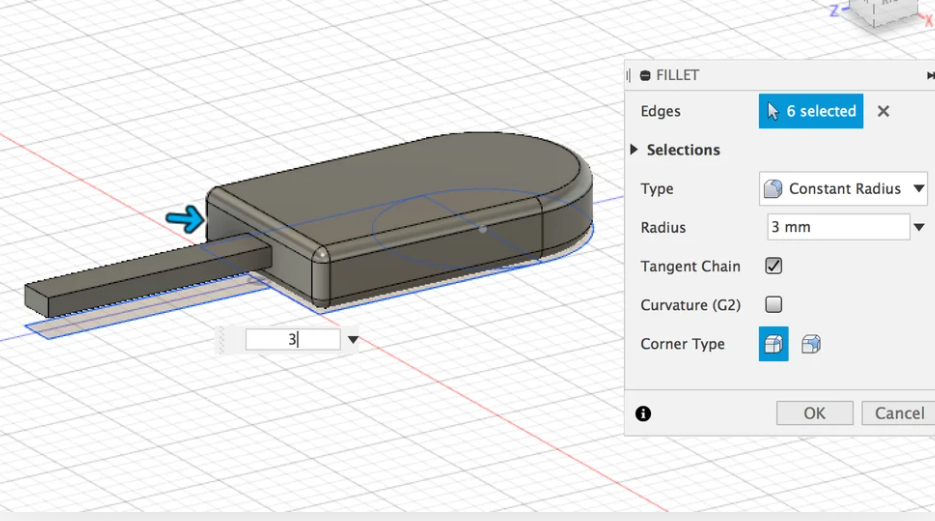935x521 pixels.
Task: Uncheck the Tangent Chain checkbox
Action: coord(773,266)
